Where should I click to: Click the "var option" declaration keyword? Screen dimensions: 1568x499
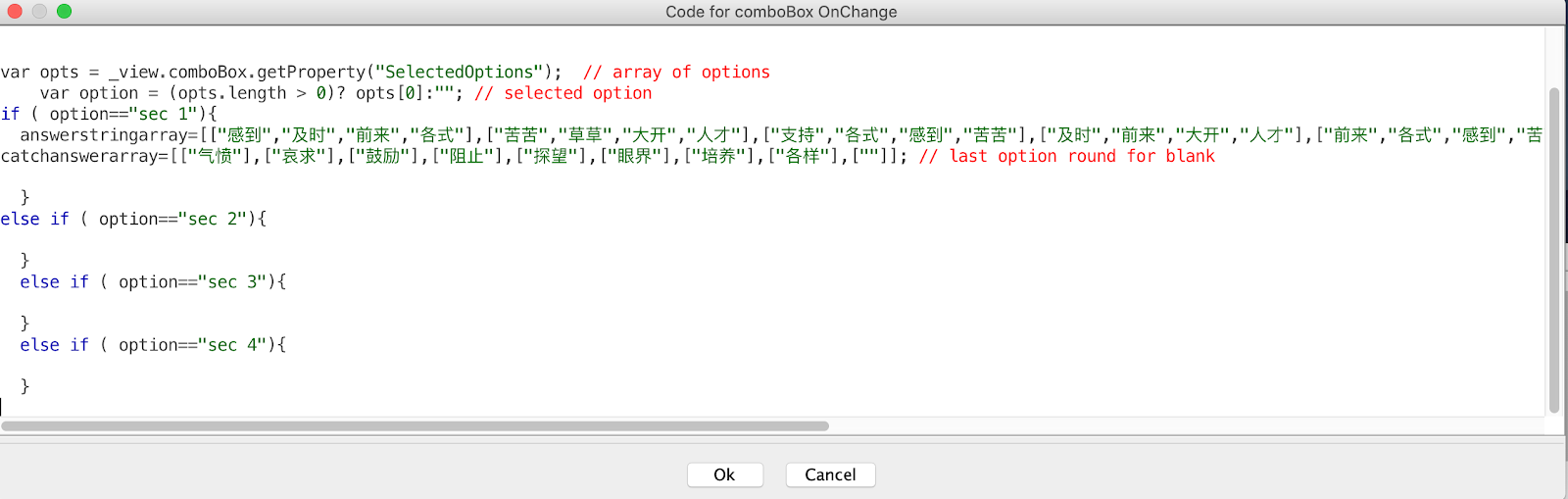click(x=54, y=93)
